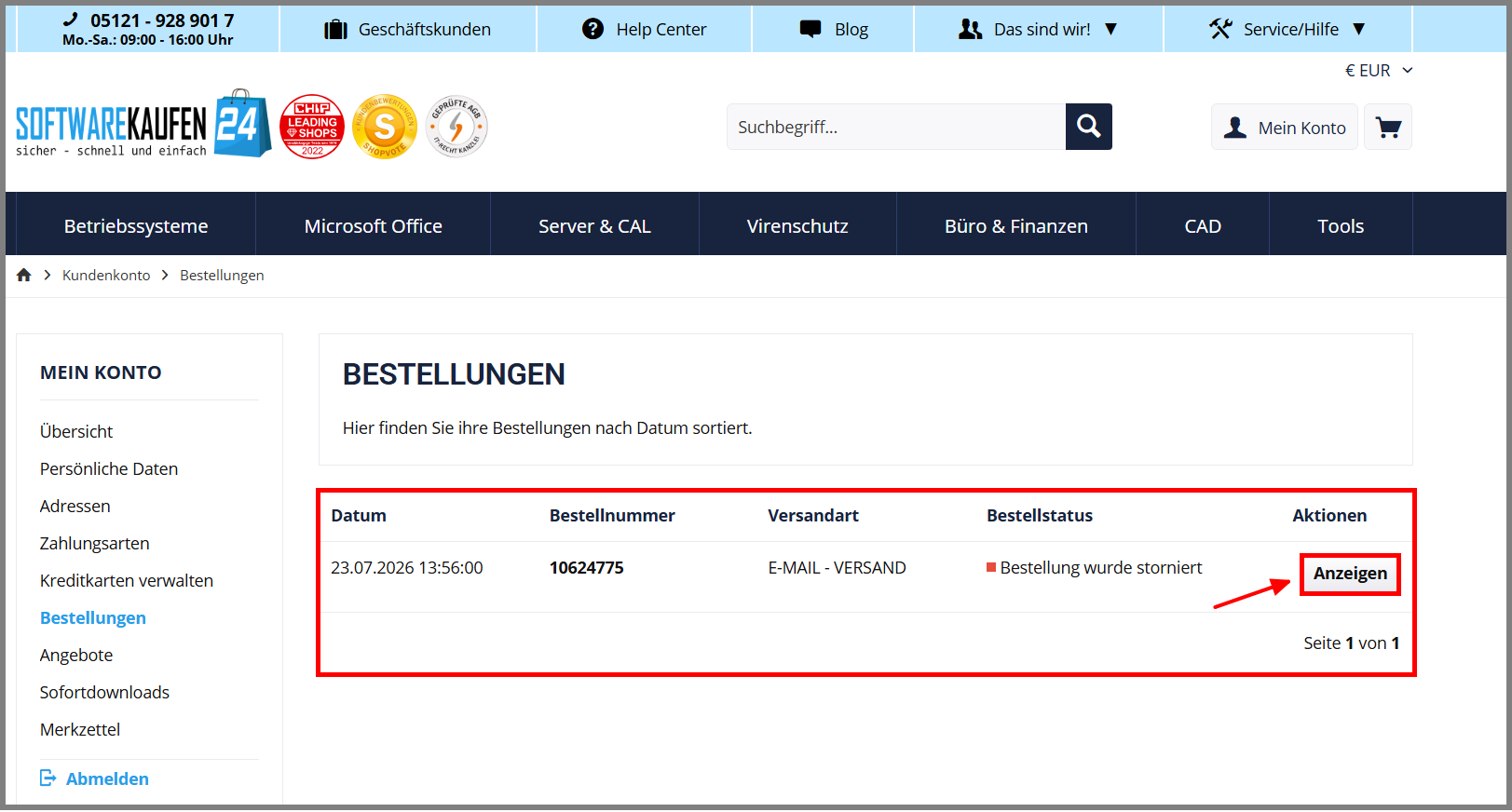Open the Blog link
Image resolution: width=1512 pixels, height=812 pixels.
(x=851, y=30)
